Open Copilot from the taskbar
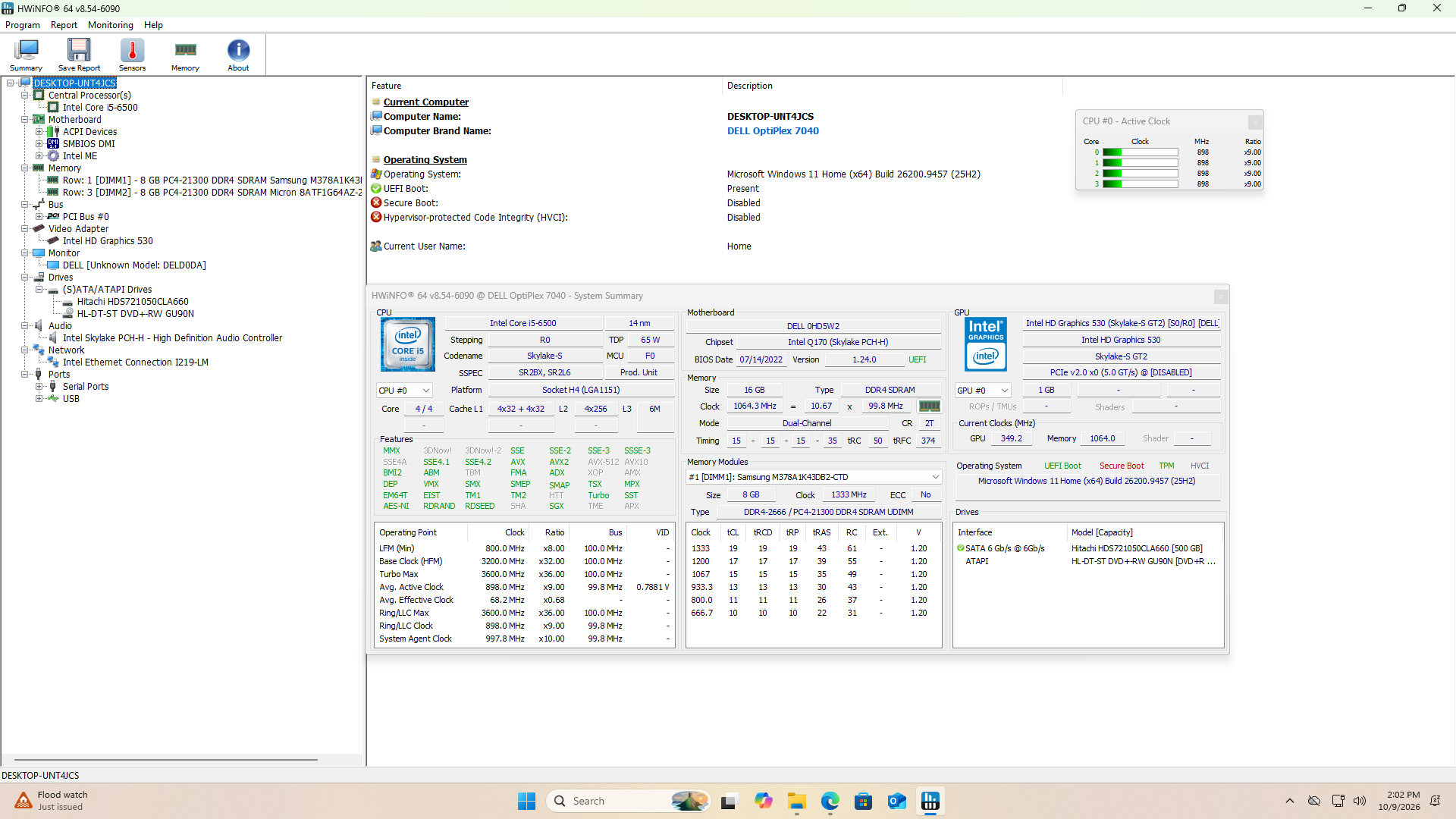 click(x=763, y=801)
